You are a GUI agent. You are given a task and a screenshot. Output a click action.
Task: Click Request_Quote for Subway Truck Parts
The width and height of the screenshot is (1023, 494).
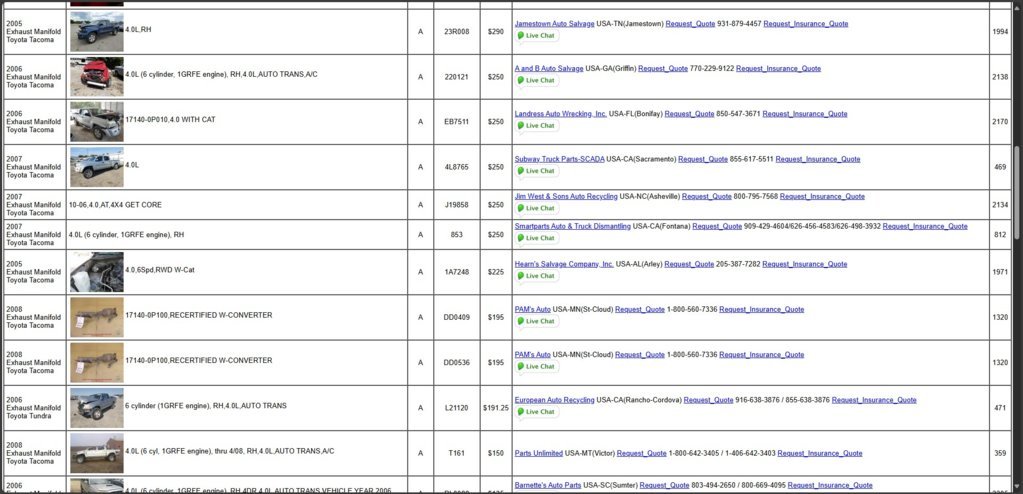click(703, 159)
